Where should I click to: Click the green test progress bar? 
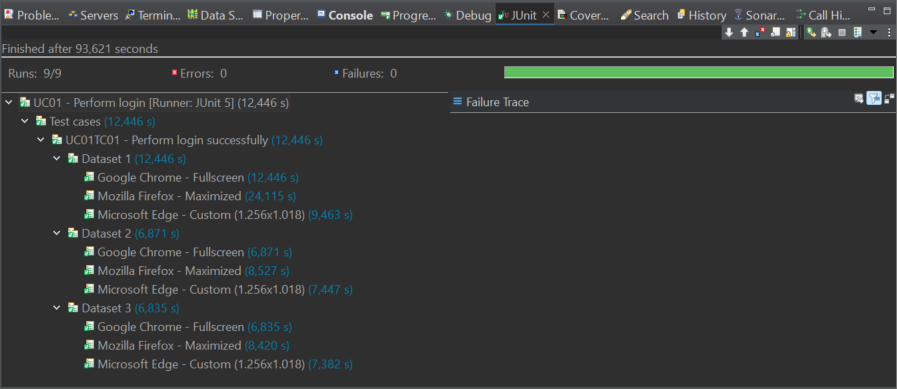click(x=698, y=72)
